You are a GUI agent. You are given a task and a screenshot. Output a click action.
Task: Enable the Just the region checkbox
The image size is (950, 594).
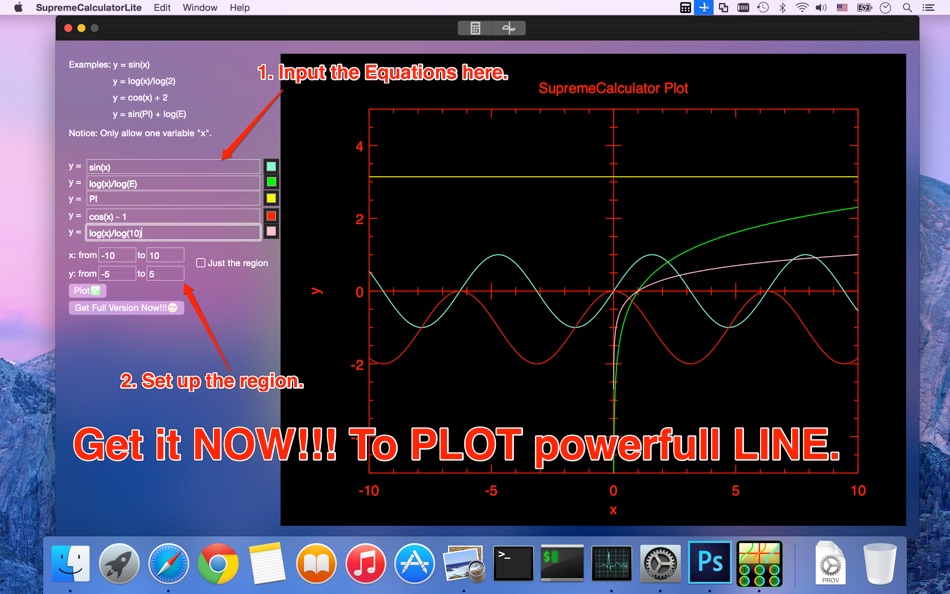[x=201, y=262]
